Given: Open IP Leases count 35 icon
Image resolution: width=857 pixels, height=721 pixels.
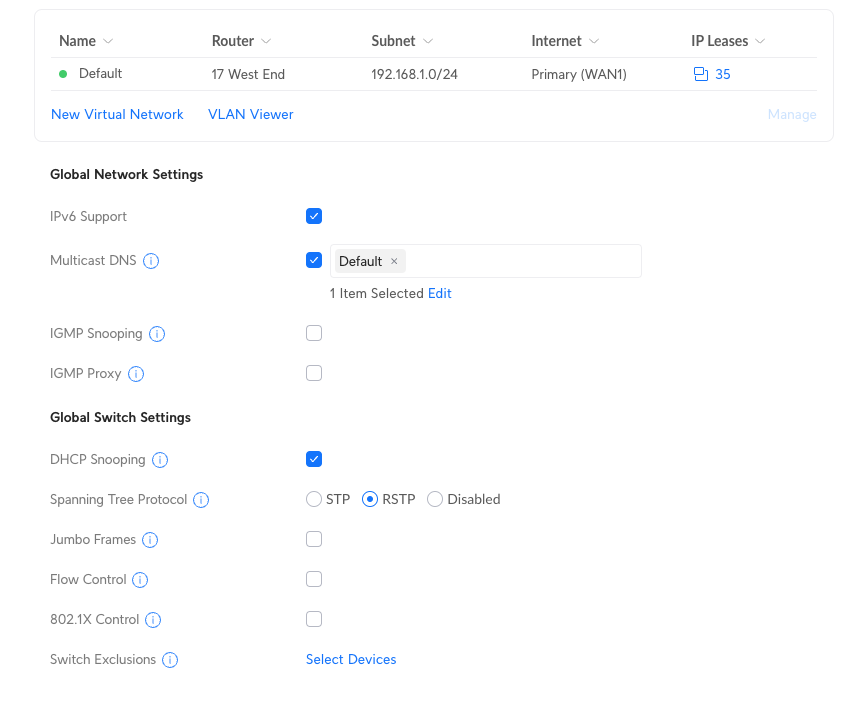Looking at the screenshot, I should click(x=701, y=74).
